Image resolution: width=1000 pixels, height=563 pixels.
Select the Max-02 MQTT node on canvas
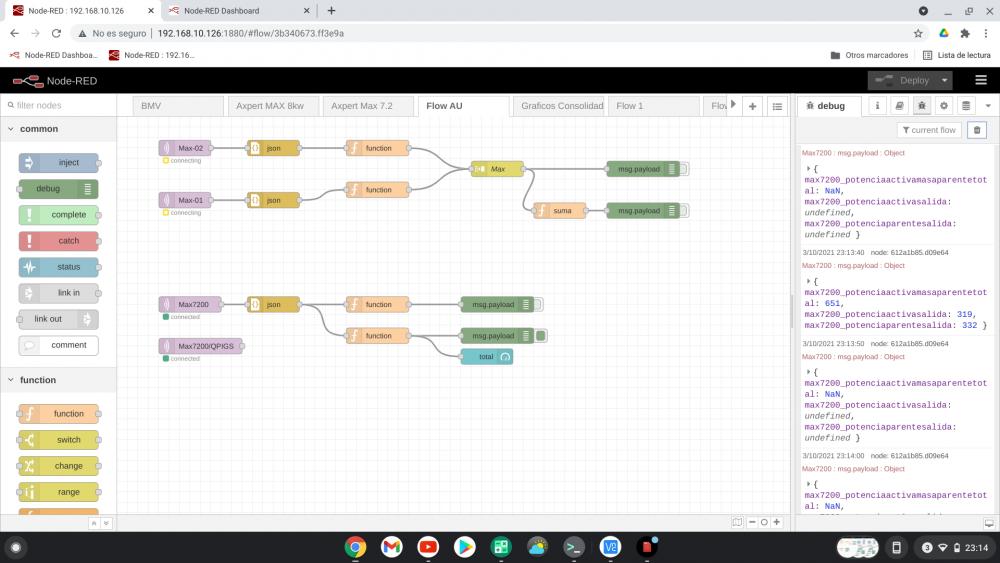click(185, 148)
